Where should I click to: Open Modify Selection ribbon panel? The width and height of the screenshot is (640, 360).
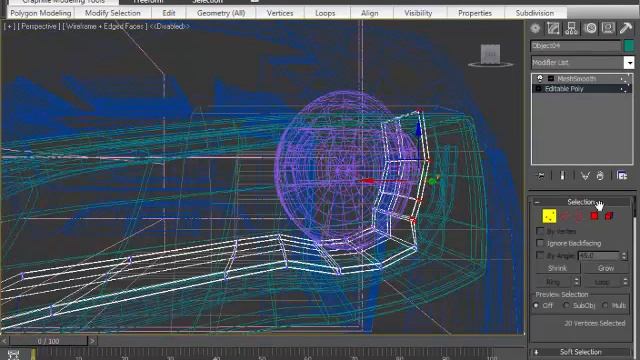113,13
